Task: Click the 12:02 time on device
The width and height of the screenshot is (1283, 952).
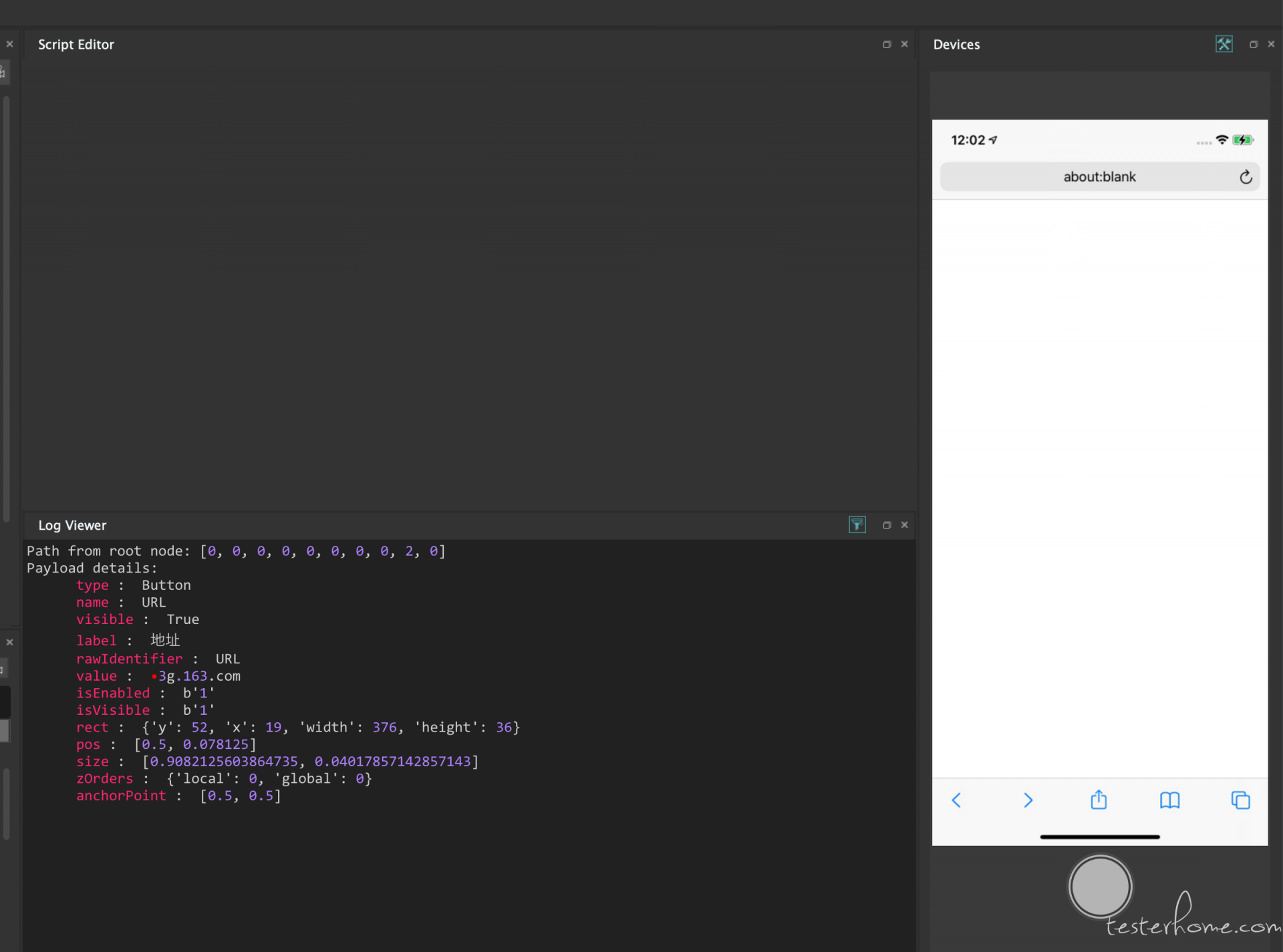Action: pos(968,140)
